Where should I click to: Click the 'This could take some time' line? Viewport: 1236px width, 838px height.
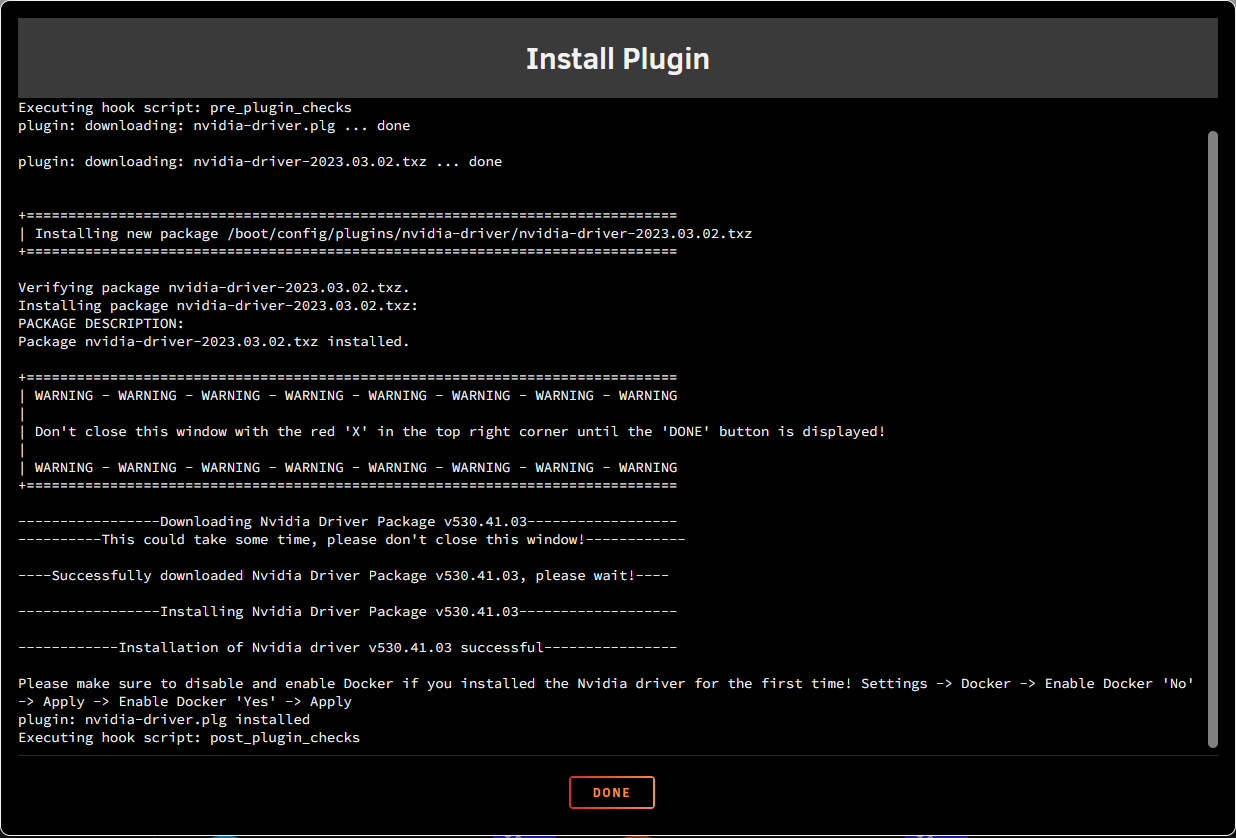351,540
